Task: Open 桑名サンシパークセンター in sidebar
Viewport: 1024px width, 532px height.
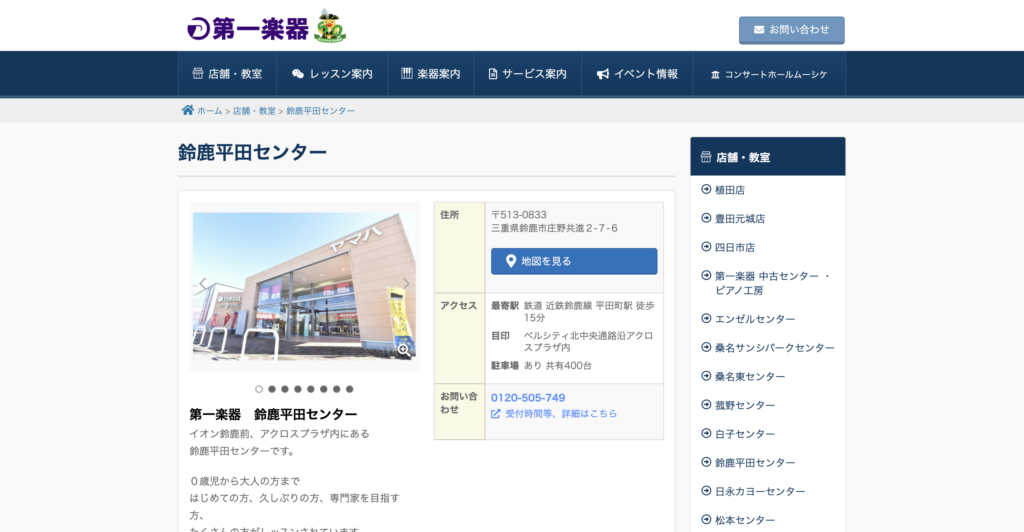Action: [775, 348]
